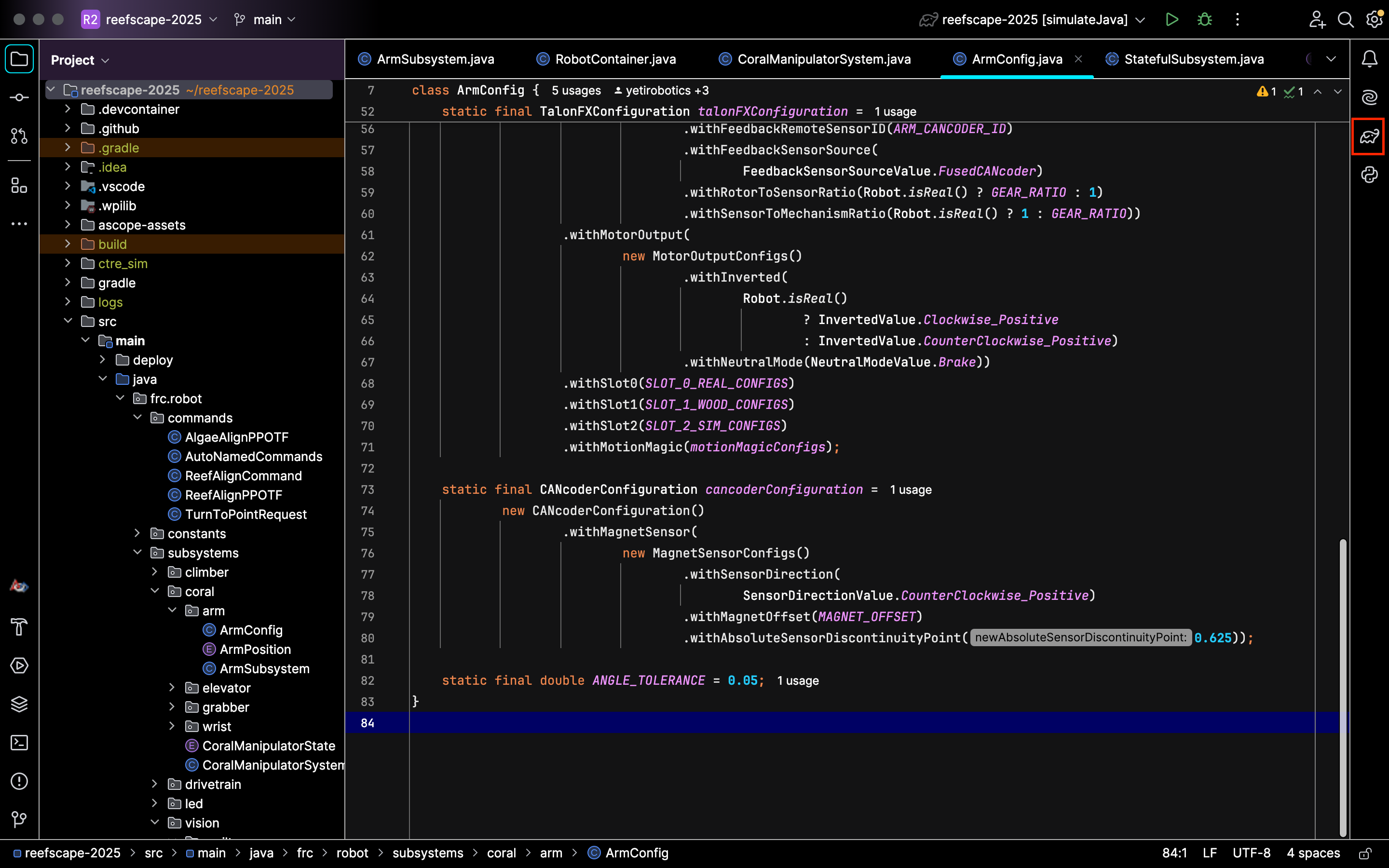
Task: Open the Gradle tool window
Action: tap(1370, 136)
